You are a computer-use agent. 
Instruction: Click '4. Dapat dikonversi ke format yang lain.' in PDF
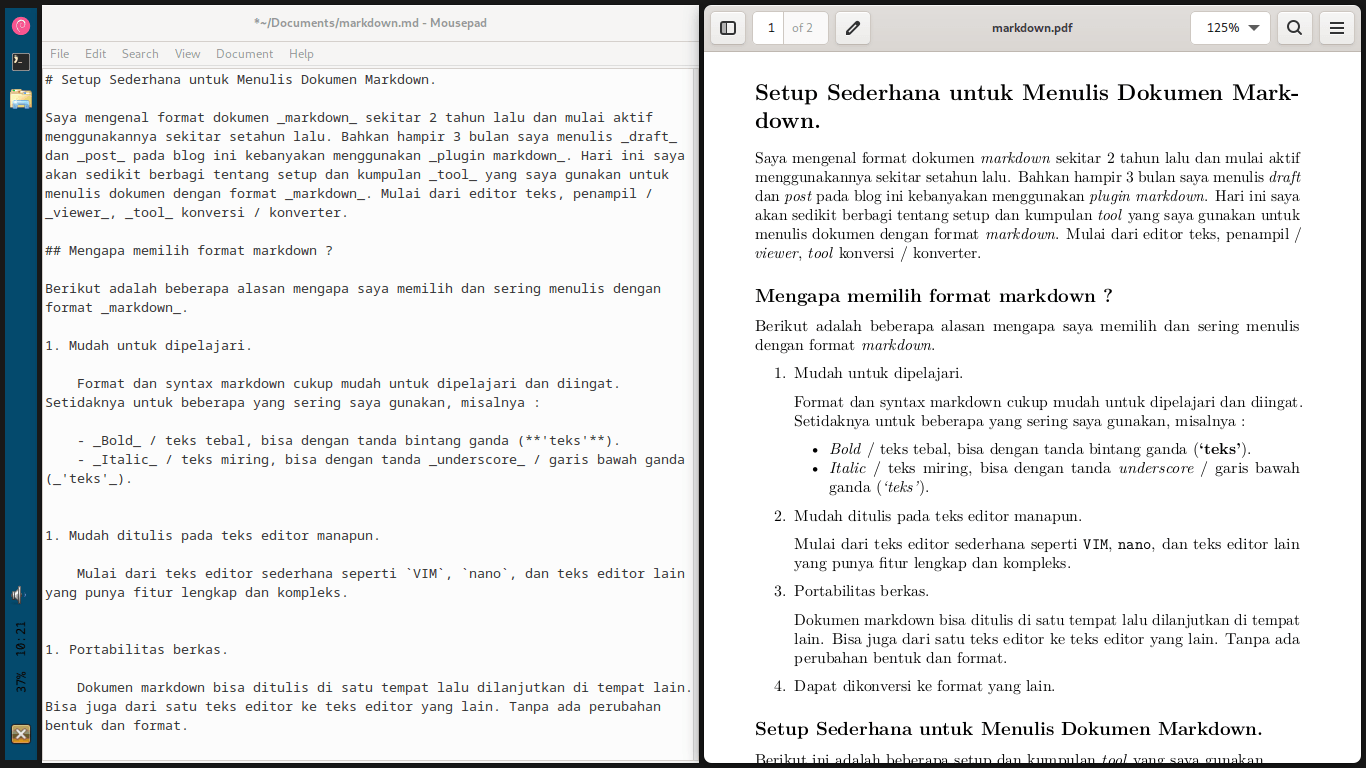click(914, 686)
